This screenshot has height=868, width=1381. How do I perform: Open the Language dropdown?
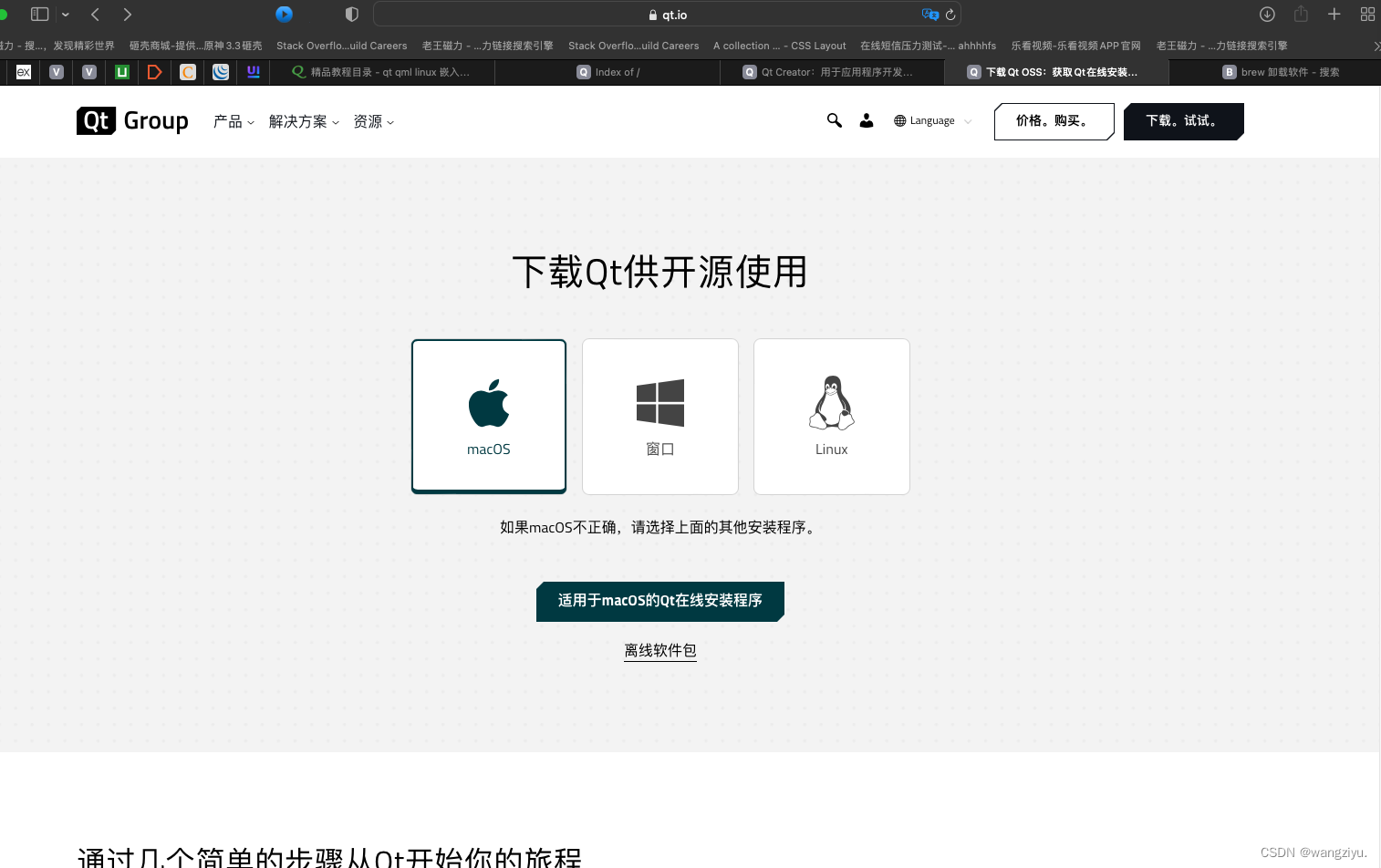(932, 120)
